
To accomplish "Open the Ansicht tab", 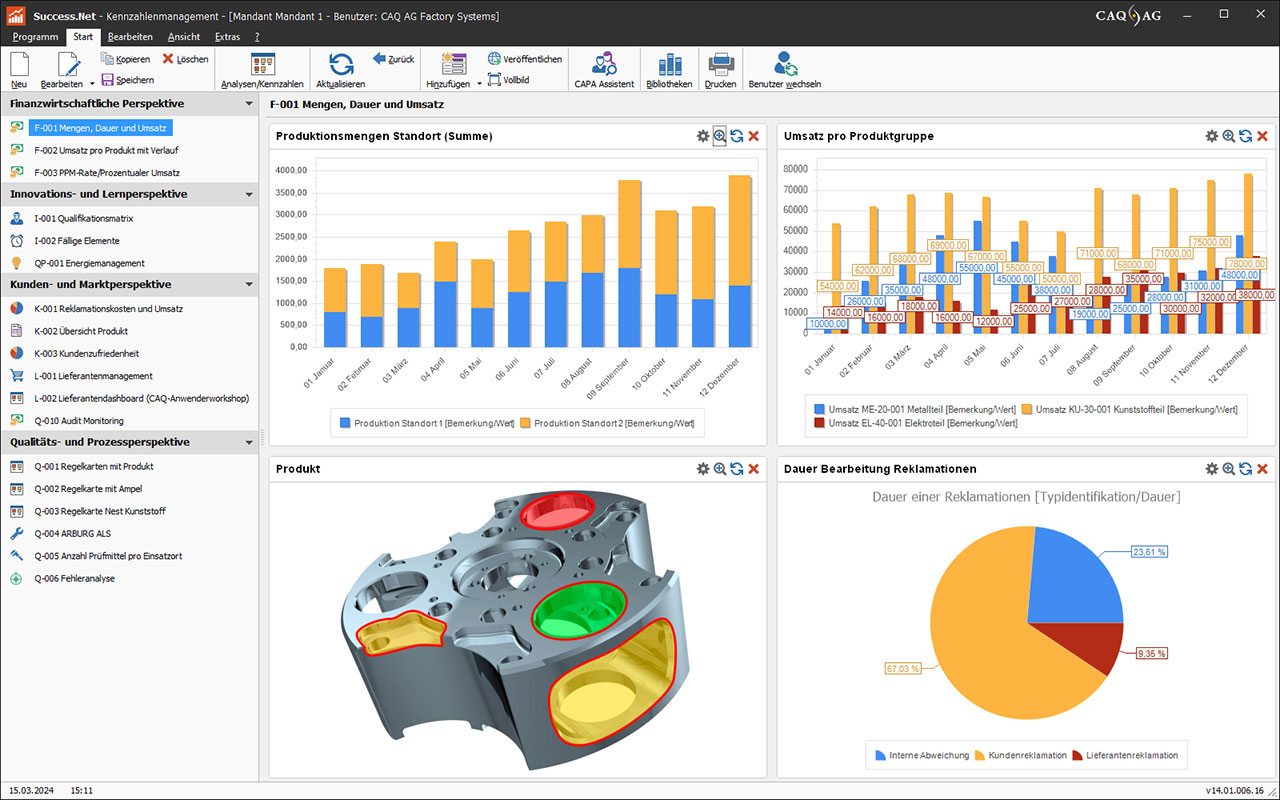I will click(184, 37).
